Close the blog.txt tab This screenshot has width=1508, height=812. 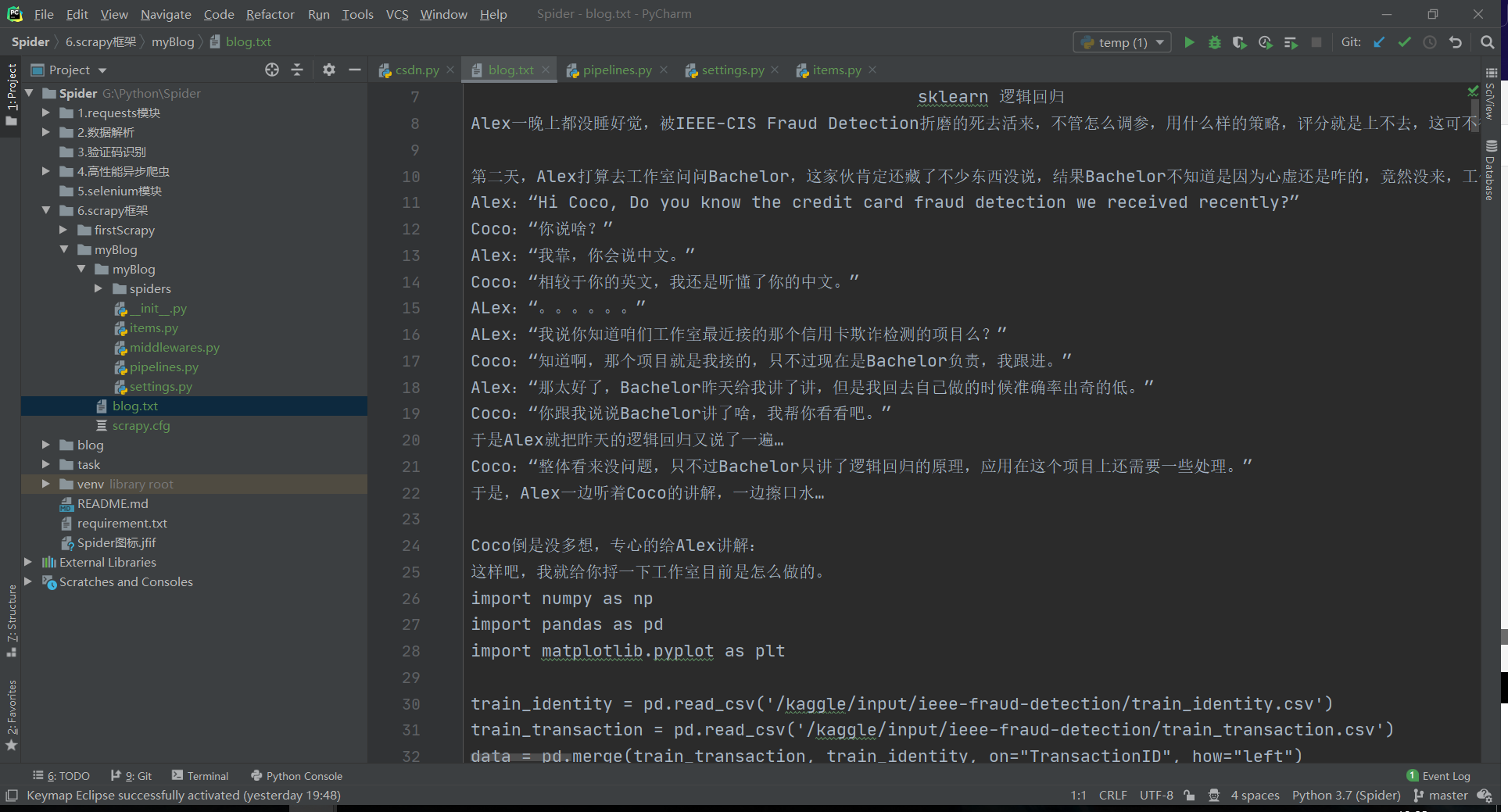pyautogui.click(x=546, y=70)
